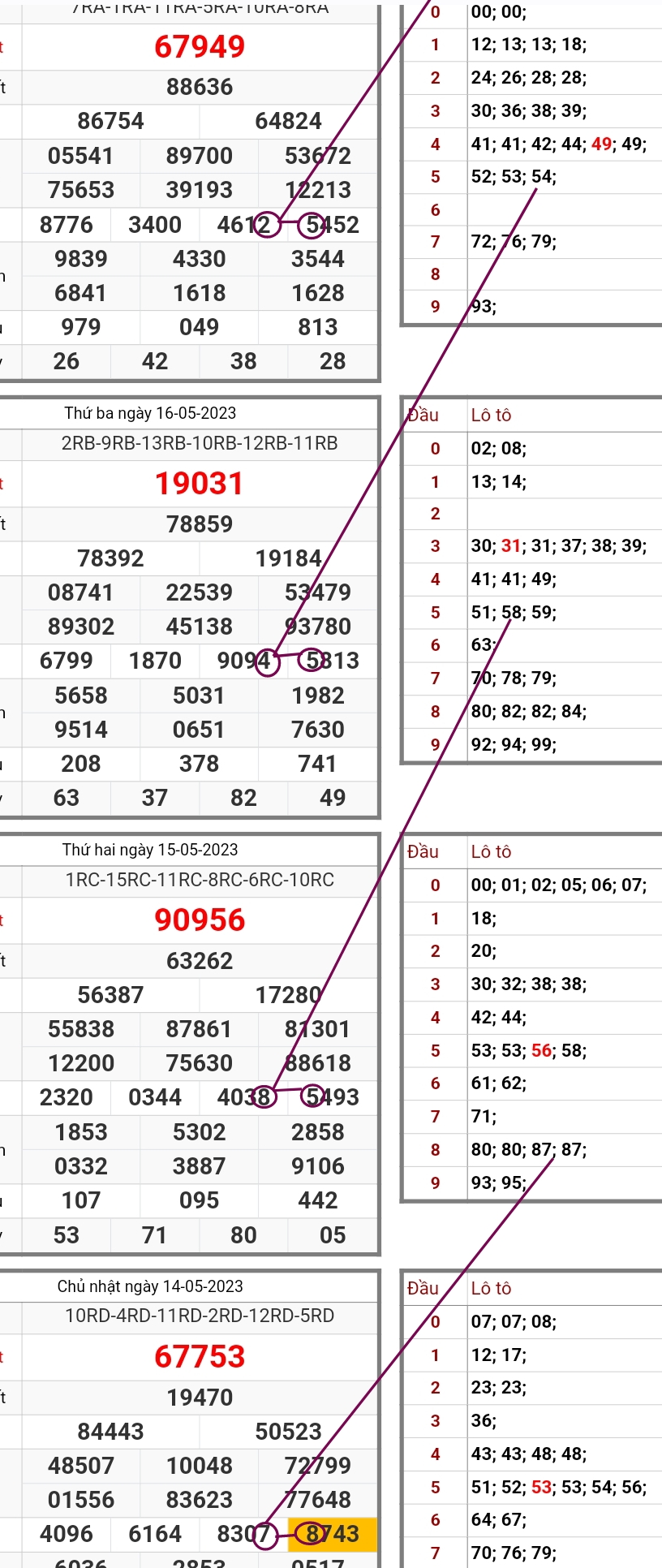Viewport: 662px width, 1568px height.
Task: Select first prize number 19470
Action: click(200, 1398)
